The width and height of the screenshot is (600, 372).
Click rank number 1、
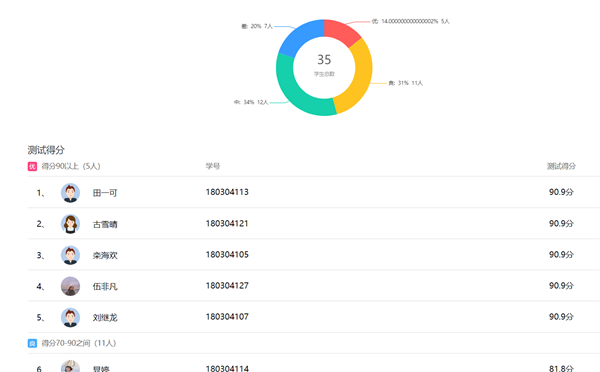click(x=41, y=193)
